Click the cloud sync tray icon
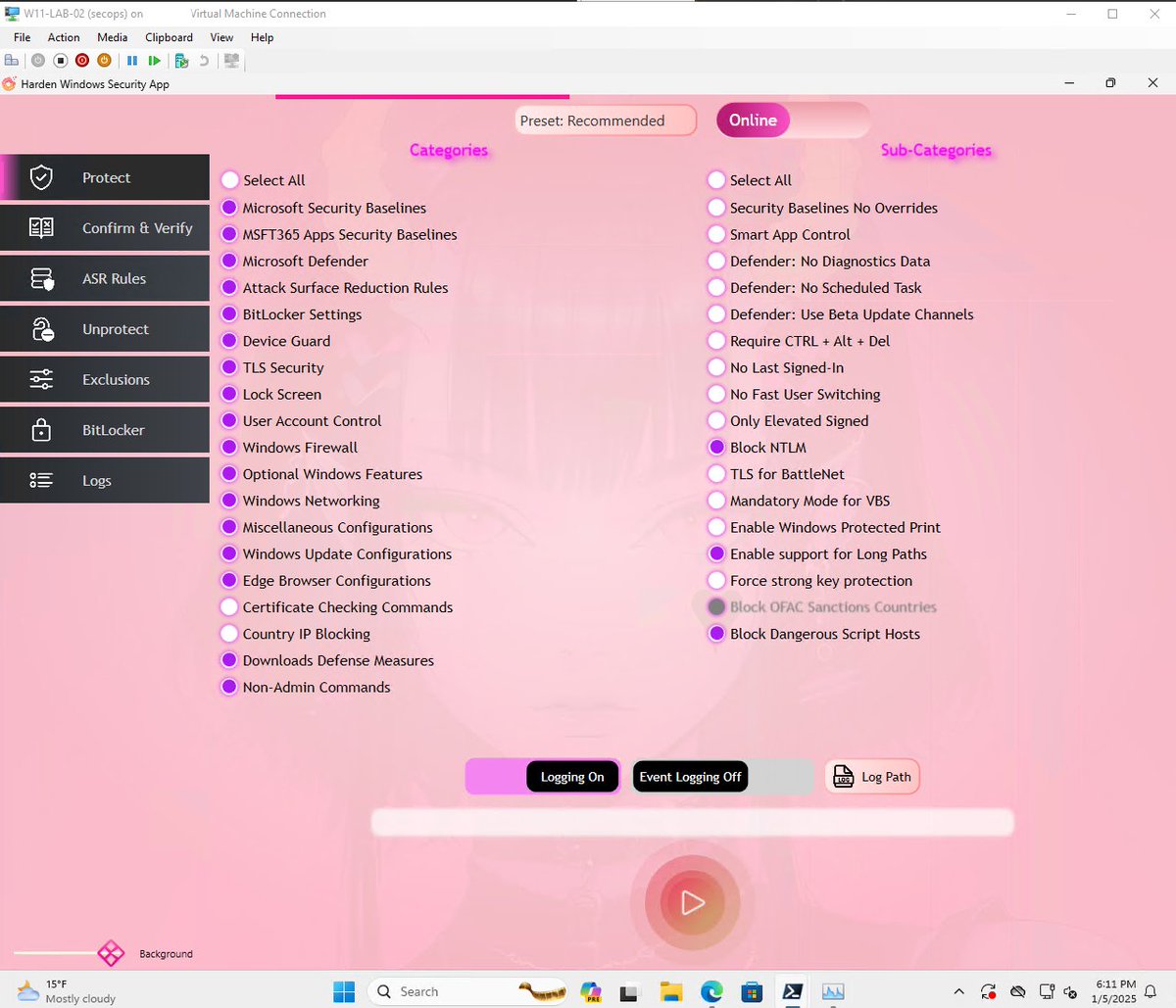Image resolution: width=1176 pixels, height=1008 pixels. (1018, 991)
